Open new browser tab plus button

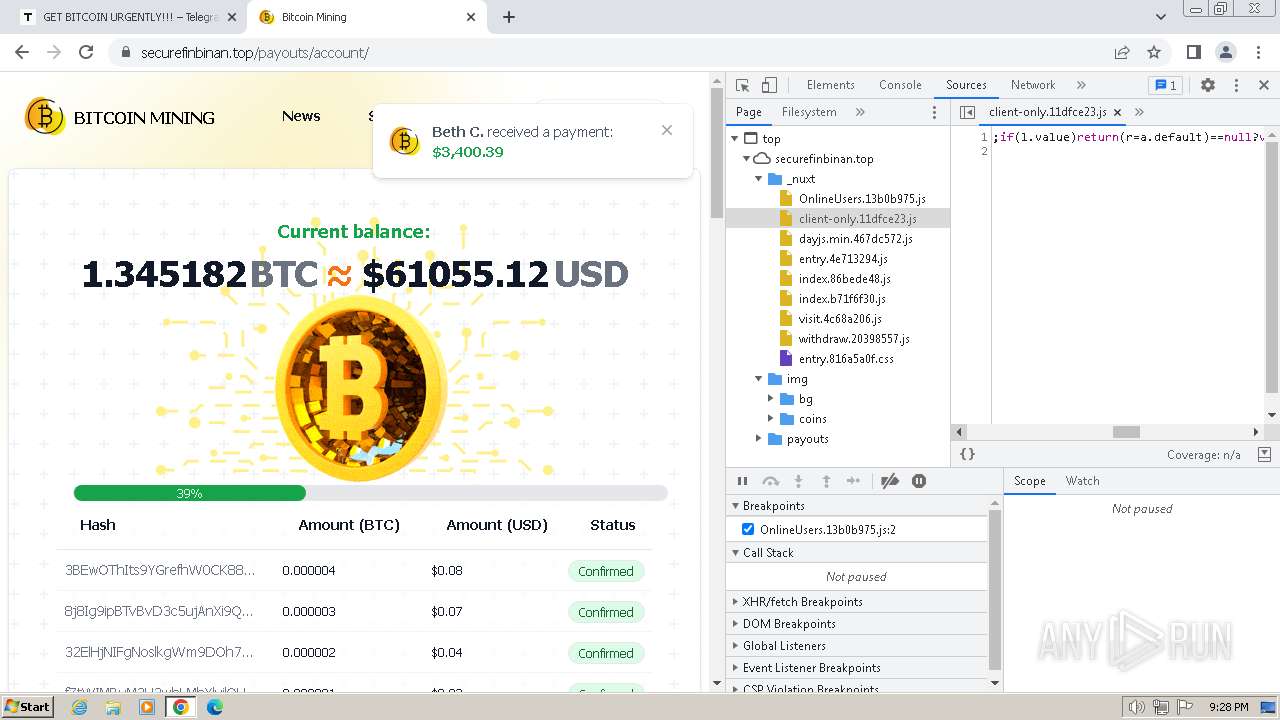pos(509,17)
